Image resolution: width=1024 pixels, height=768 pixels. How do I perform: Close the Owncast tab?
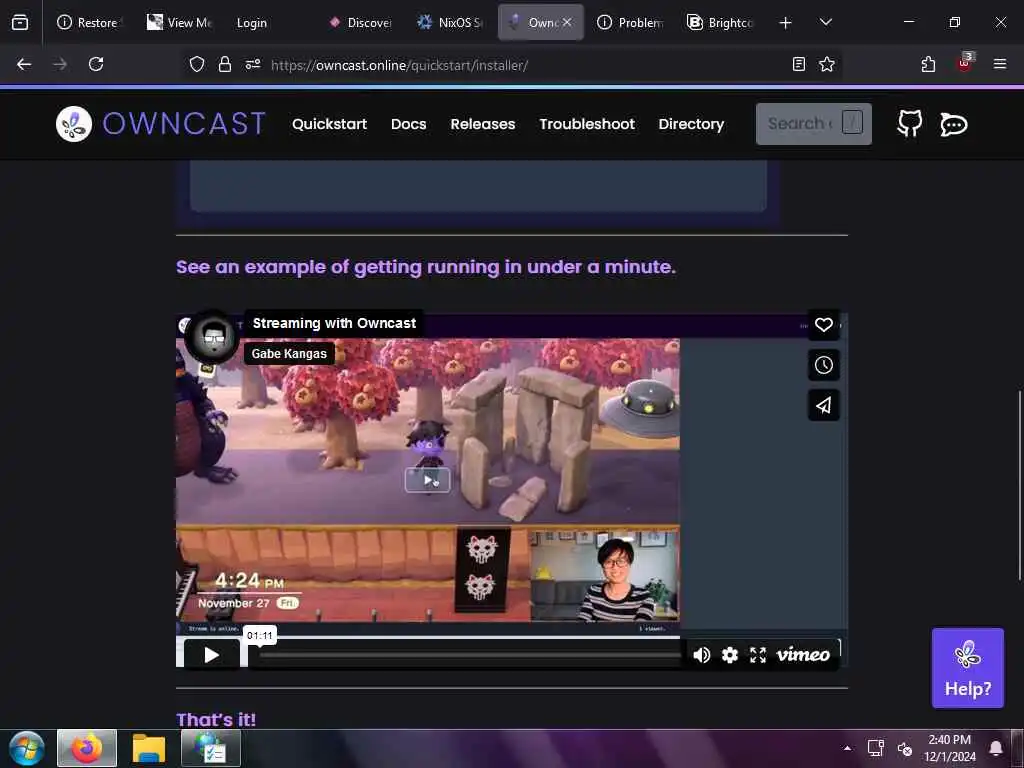click(567, 22)
